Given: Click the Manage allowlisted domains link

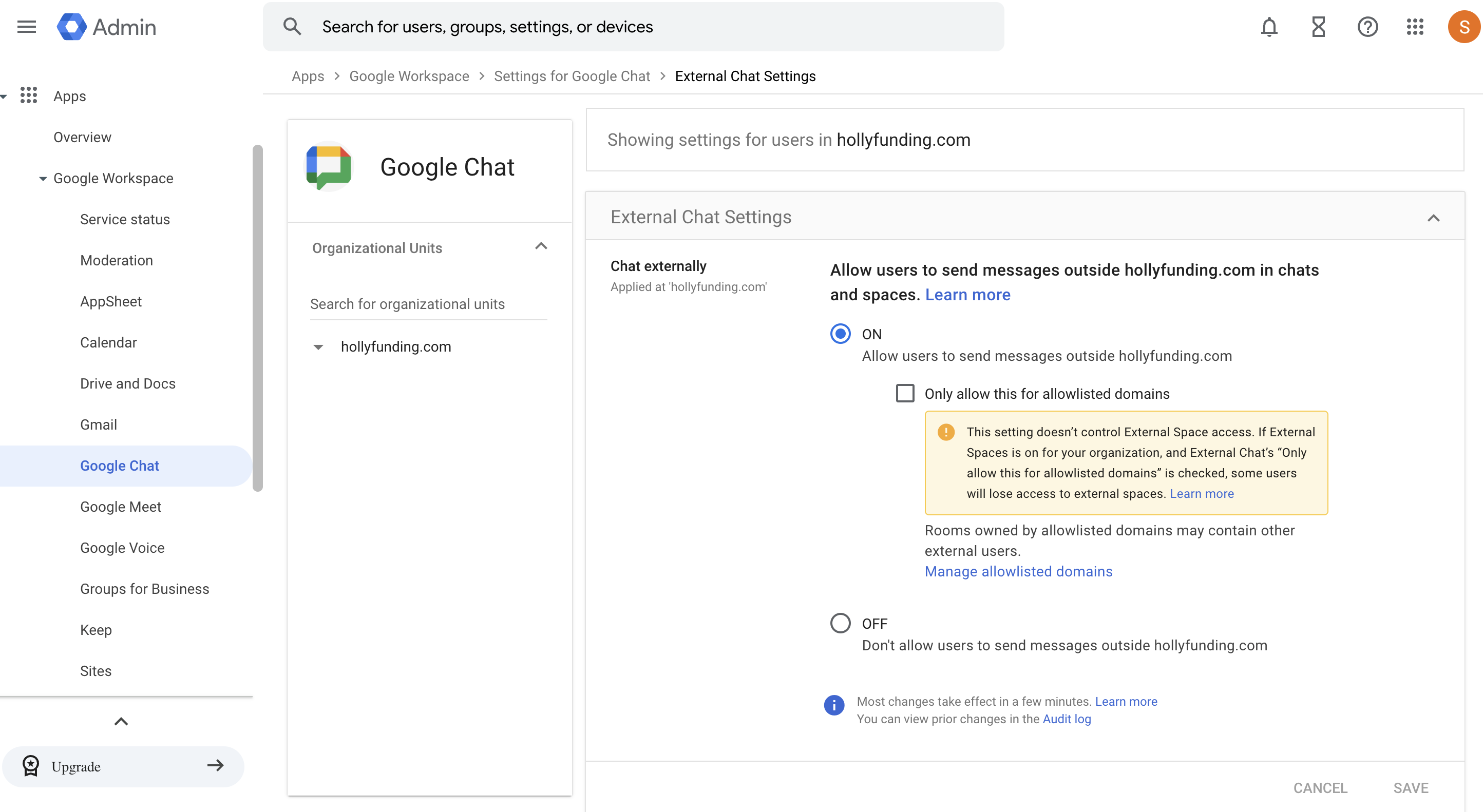Looking at the screenshot, I should [x=1018, y=571].
